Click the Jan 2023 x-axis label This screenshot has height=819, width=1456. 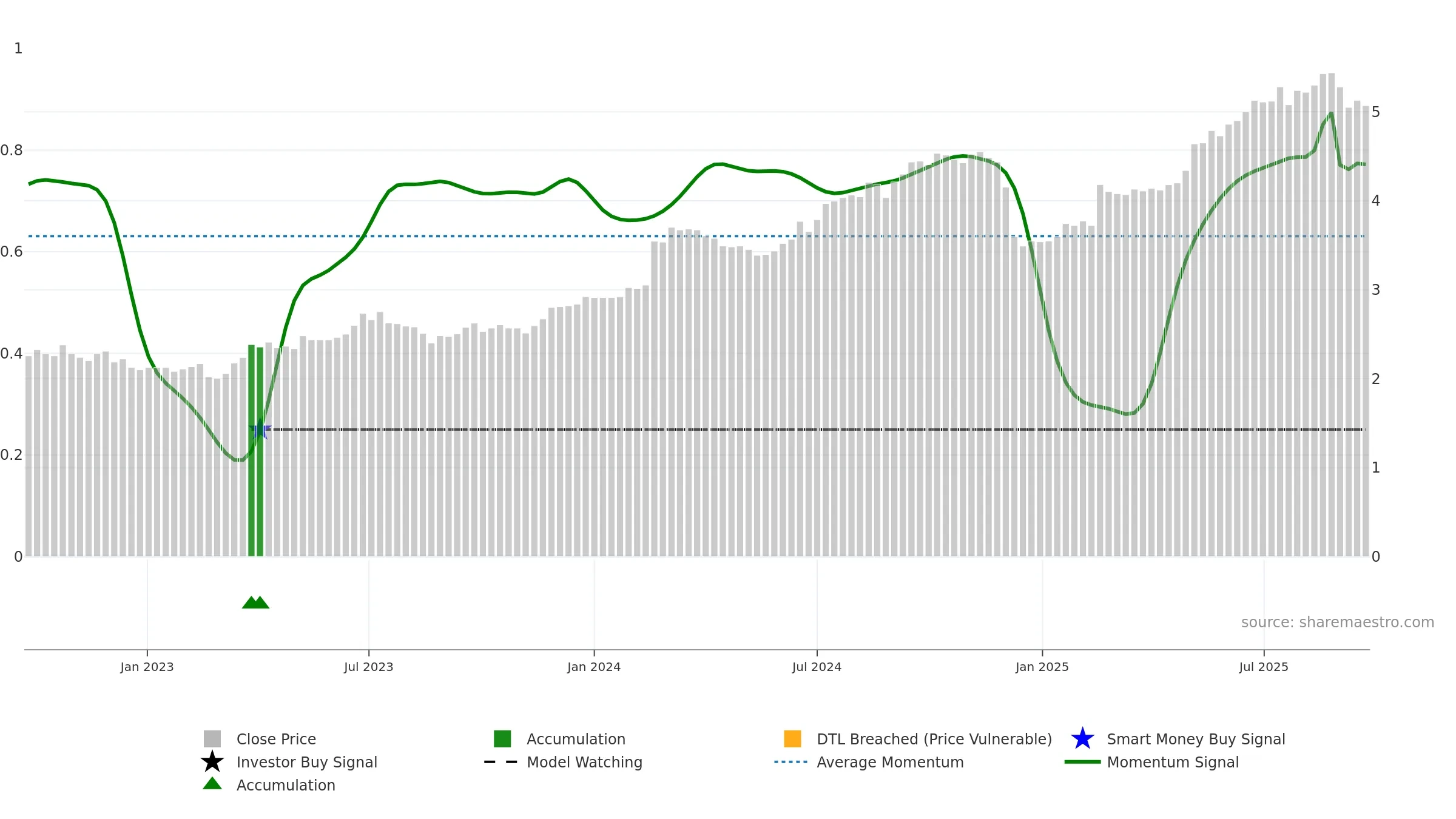(147, 667)
